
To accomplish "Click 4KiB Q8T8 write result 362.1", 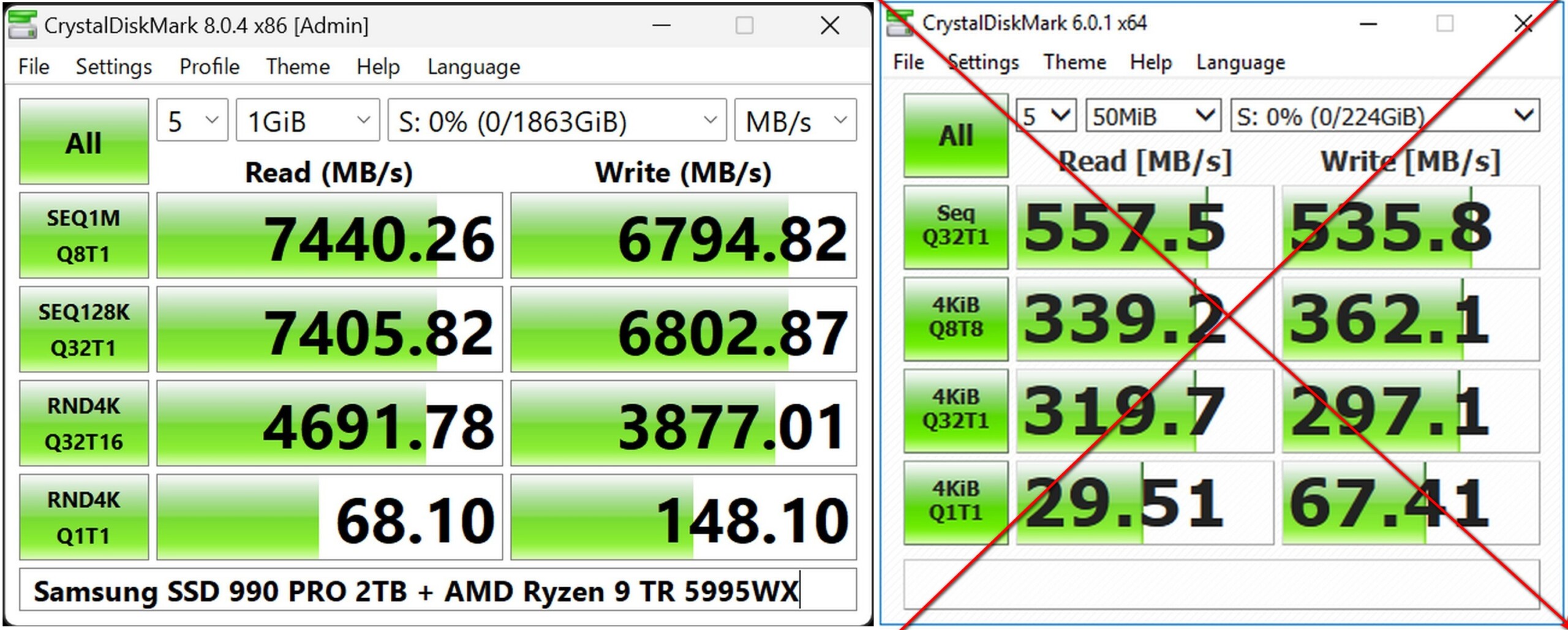I will 1411,319.
